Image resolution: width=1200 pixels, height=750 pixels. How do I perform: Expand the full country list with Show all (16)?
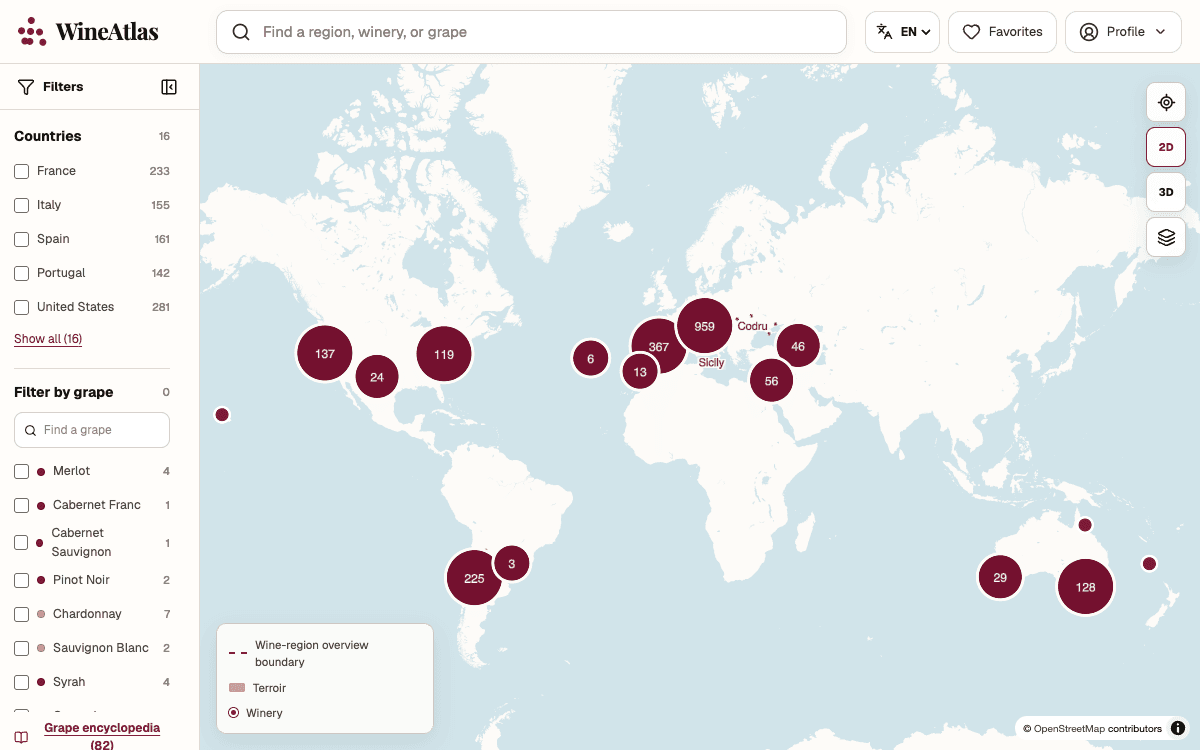48,339
